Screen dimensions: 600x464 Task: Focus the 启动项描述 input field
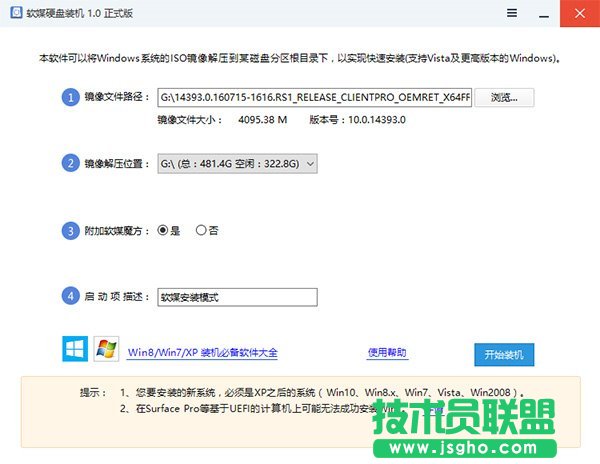[237, 297]
